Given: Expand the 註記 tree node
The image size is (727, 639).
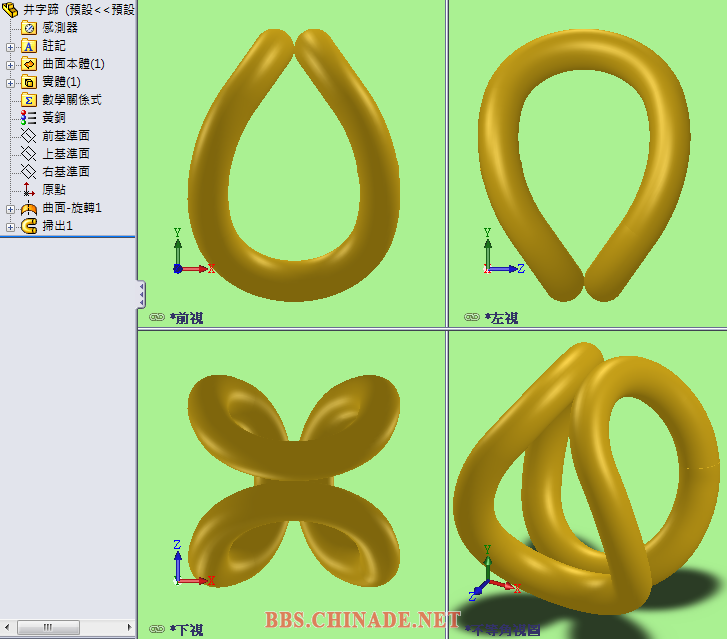Looking at the screenshot, I should coord(10,47).
